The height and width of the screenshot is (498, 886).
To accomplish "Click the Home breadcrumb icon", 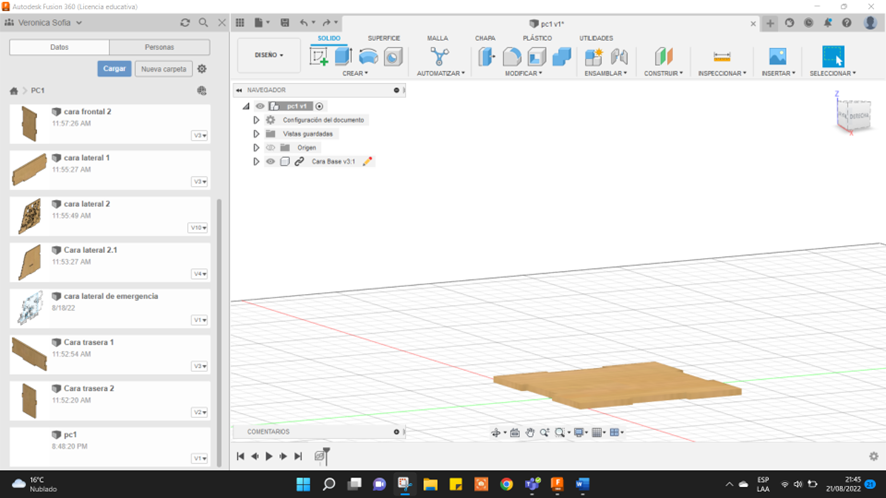I will [14, 90].
